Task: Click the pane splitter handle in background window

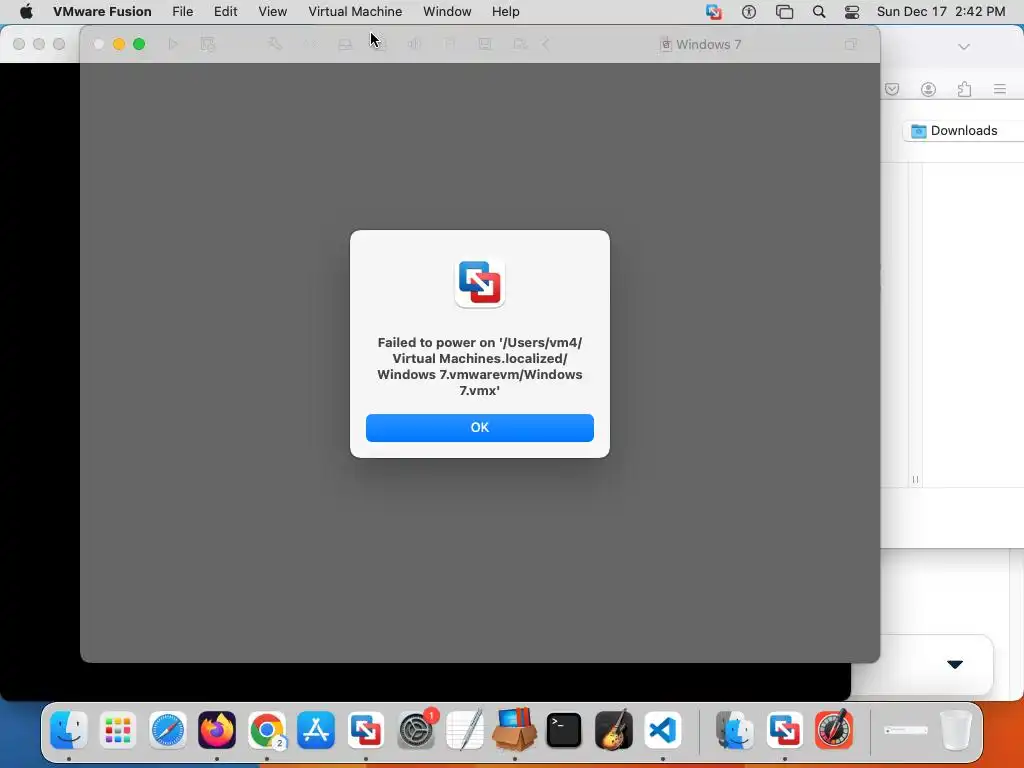Action: click(x=915, y=479)
